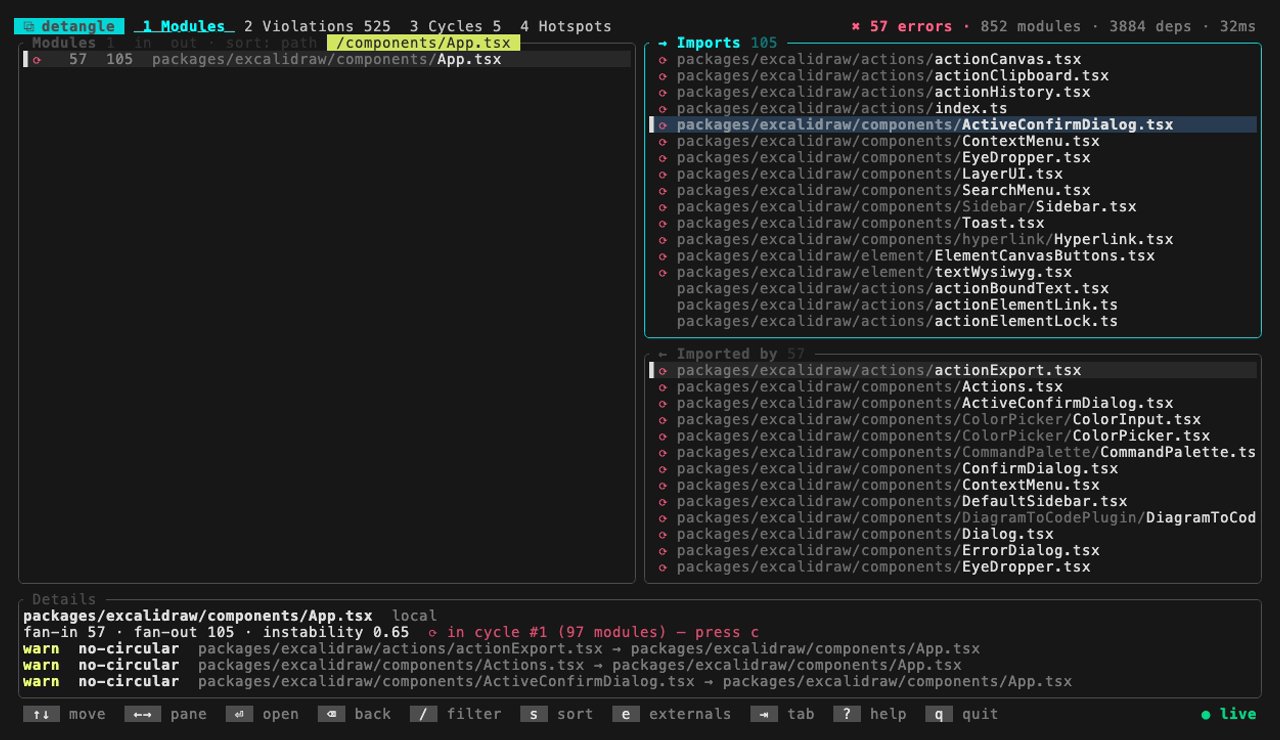Viewport: 1280px width, 740px height.
Task: Click the Details module path heading
Action: click(198, 616)
